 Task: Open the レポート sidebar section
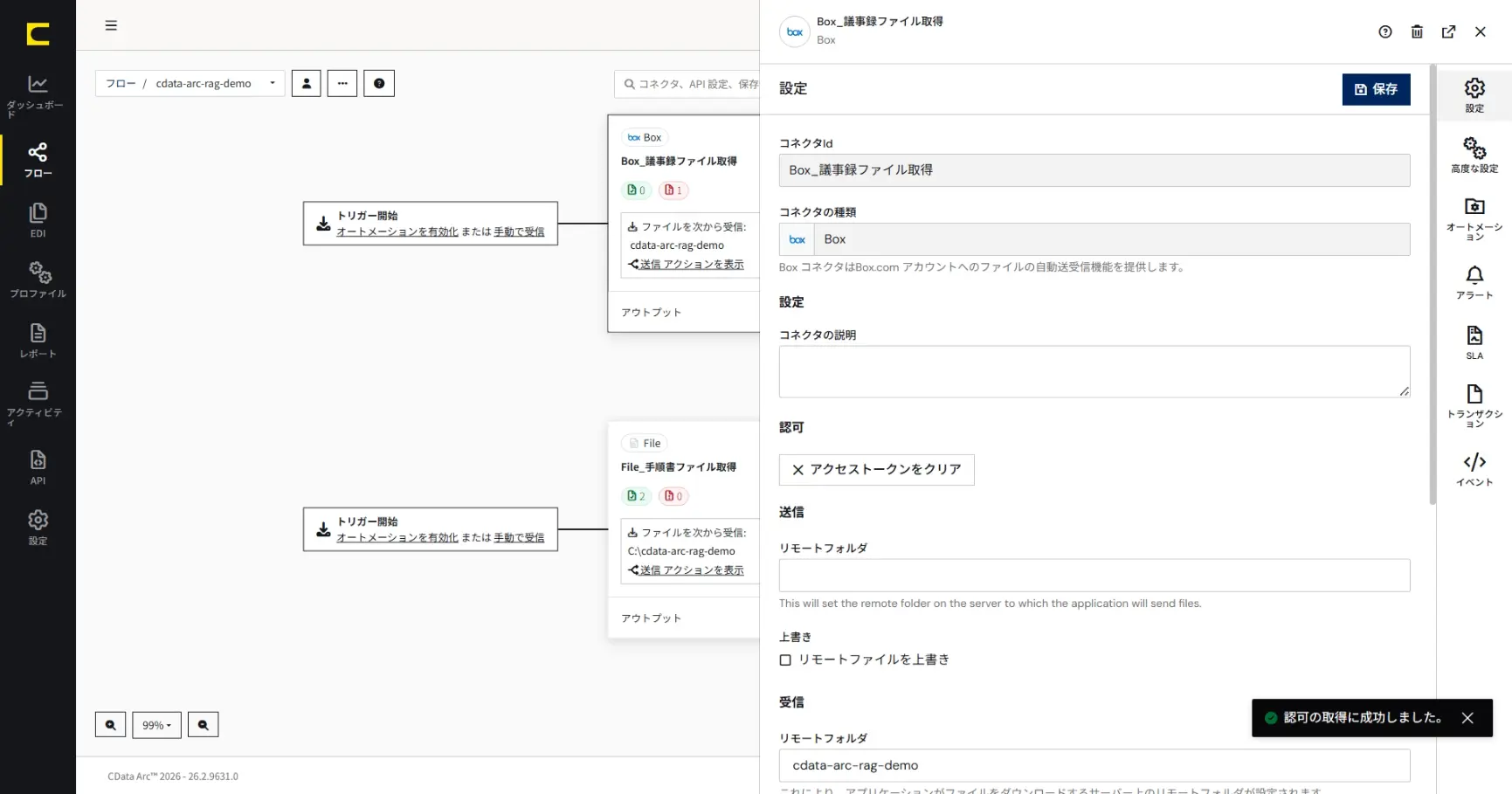(38, 341)
